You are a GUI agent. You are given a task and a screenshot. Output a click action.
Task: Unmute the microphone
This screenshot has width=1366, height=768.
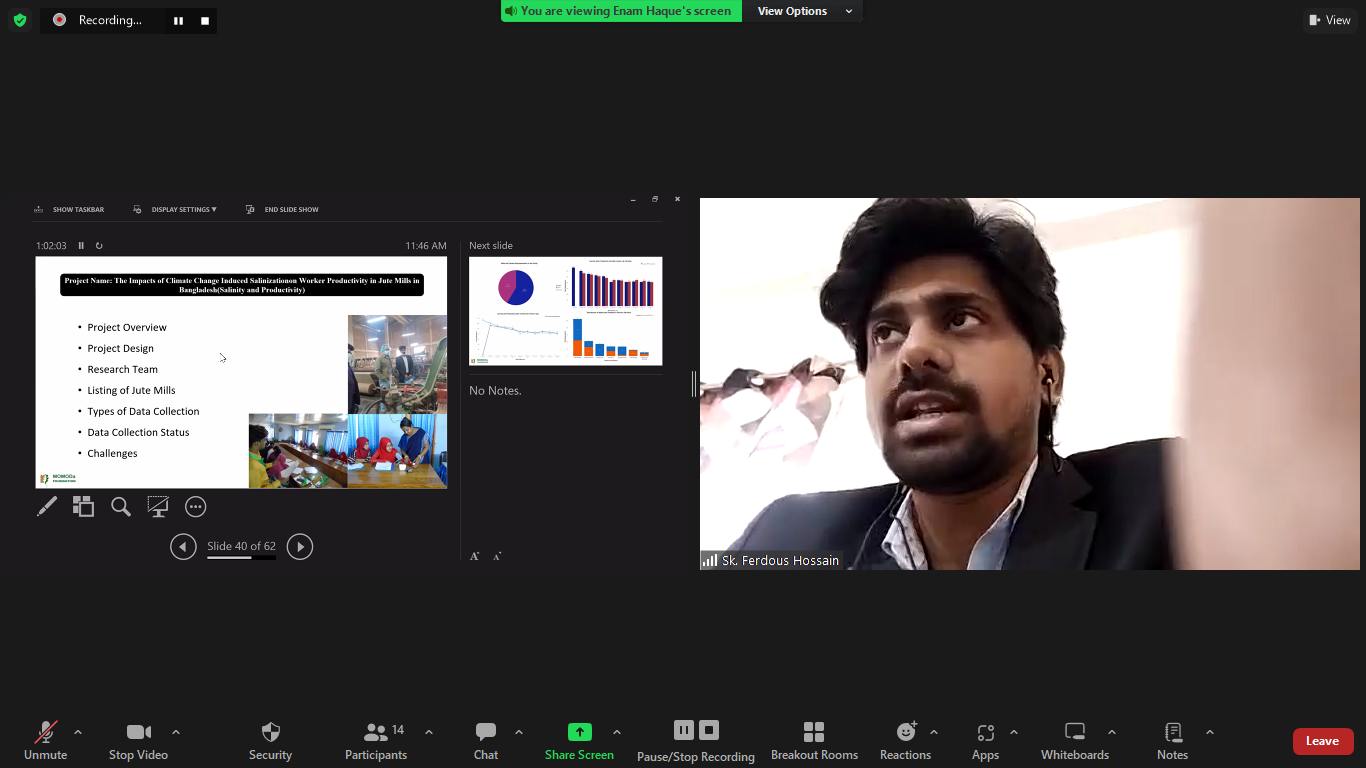pyautogui.click(x=45, y=741)
